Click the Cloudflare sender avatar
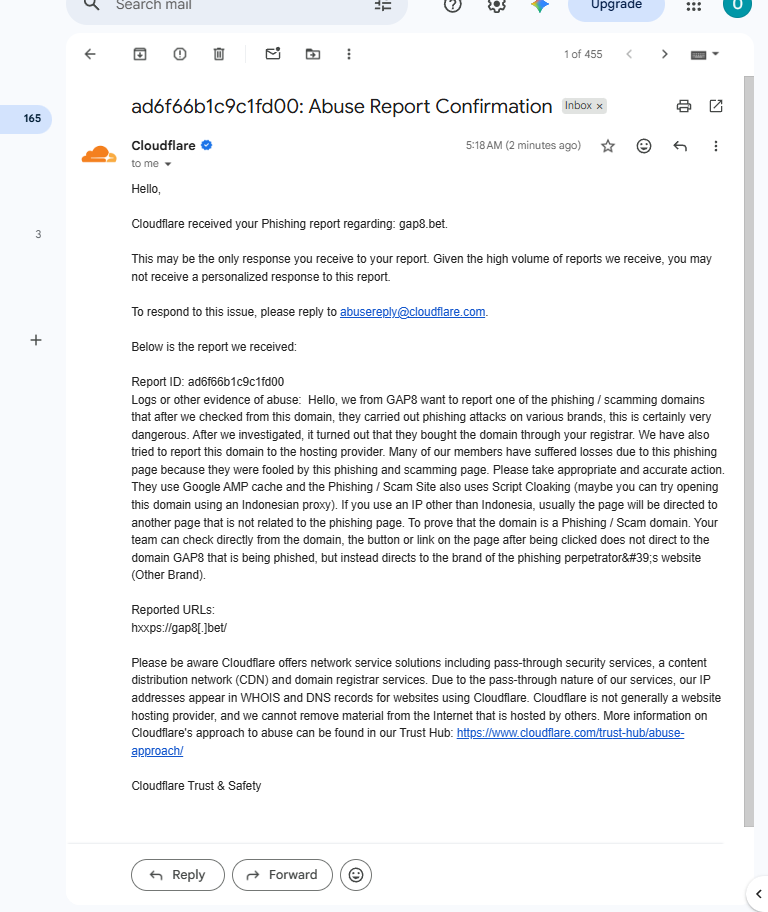The image size is (768, 912). 99,154
